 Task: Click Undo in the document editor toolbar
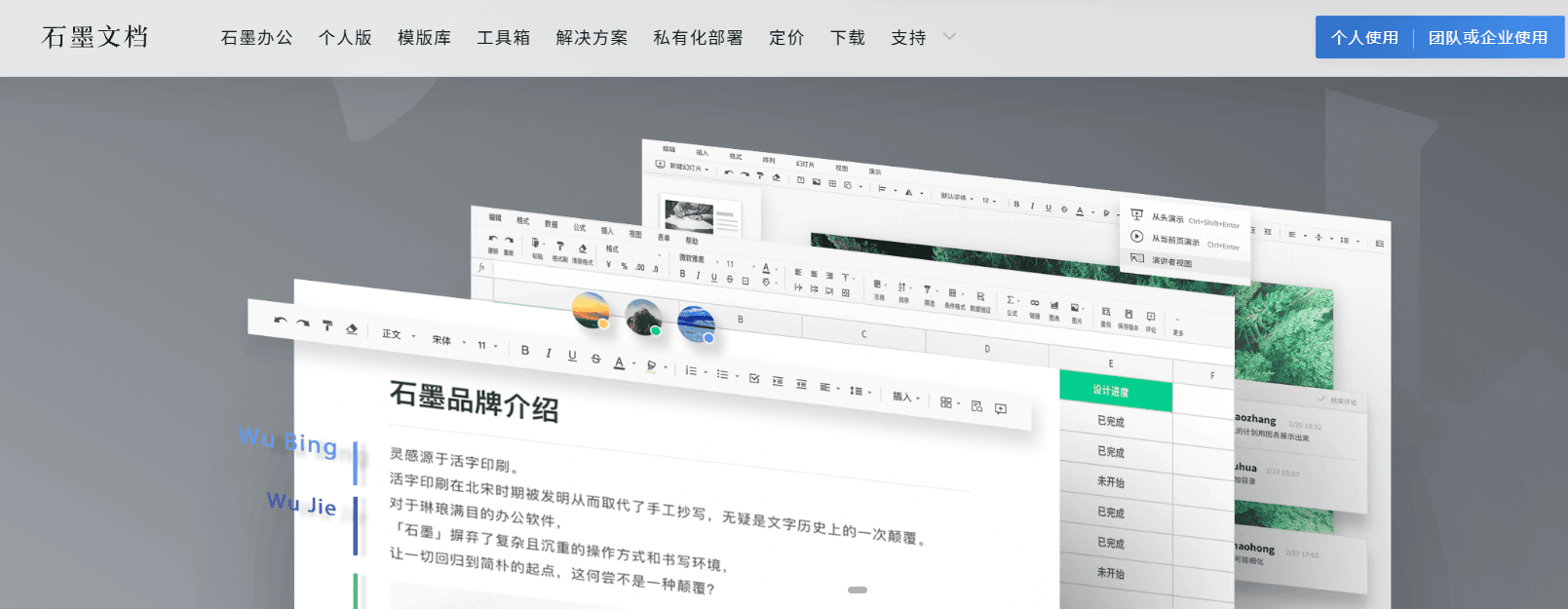(x=281, y=321)
